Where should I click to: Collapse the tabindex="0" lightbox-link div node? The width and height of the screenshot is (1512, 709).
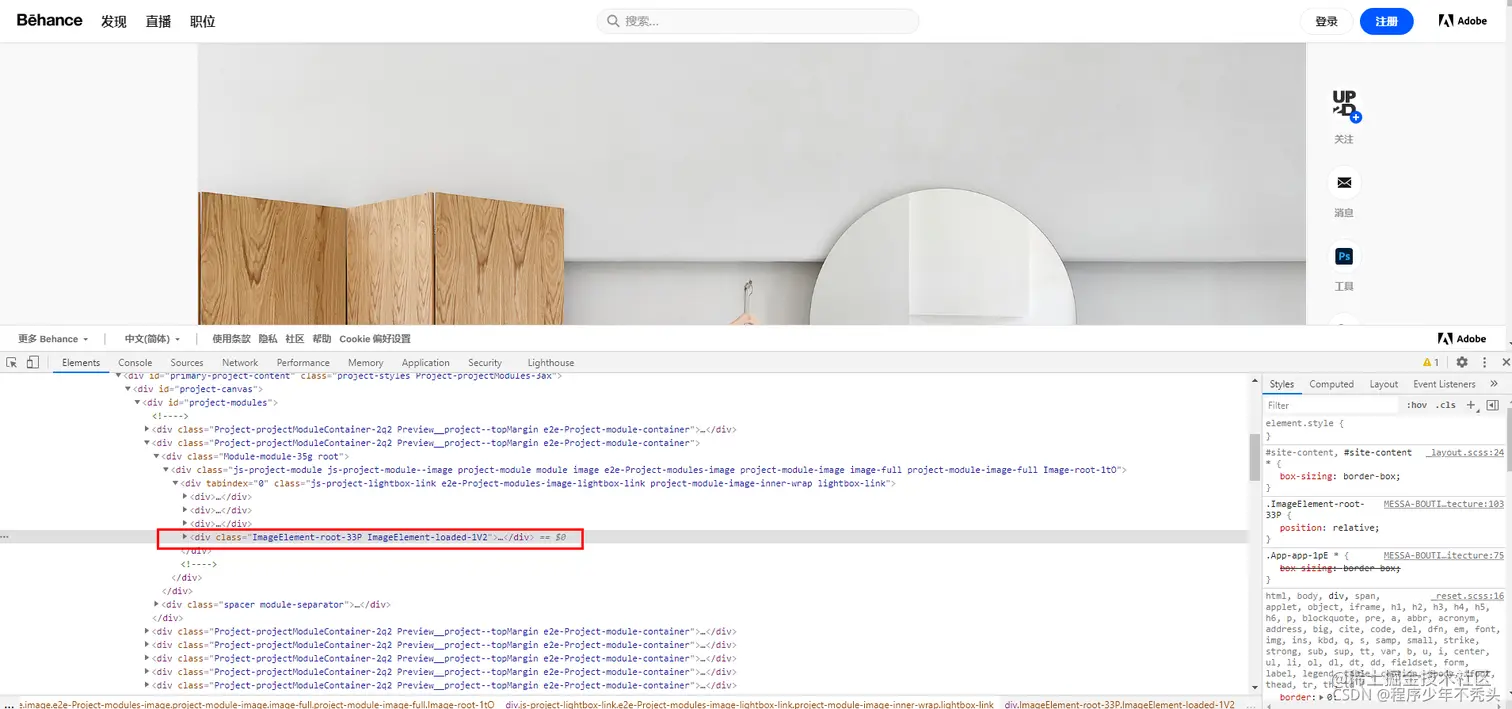pyautogui.click(x=175, y=483)
